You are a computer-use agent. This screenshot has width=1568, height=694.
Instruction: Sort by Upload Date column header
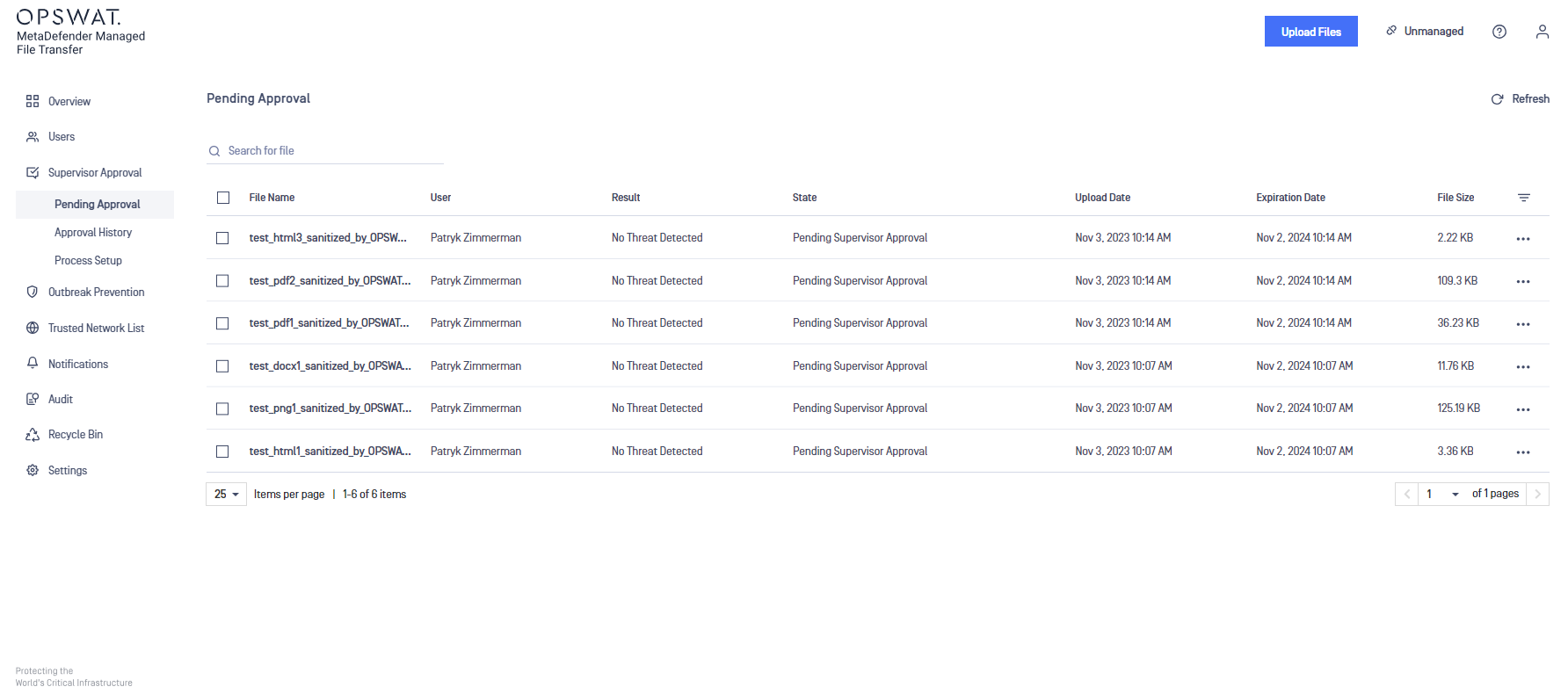[x=1102, y=198]
